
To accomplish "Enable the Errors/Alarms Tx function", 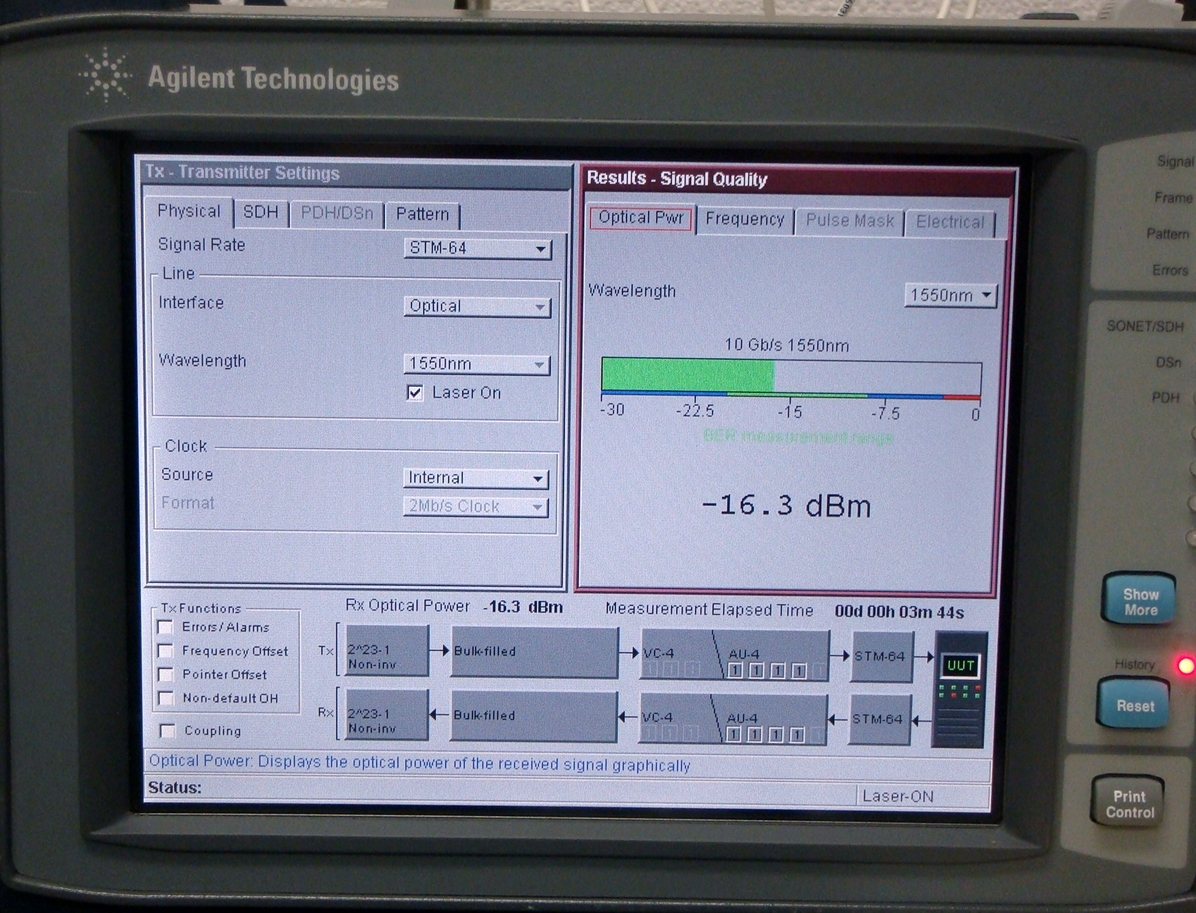I will click(x=165, y=627).
